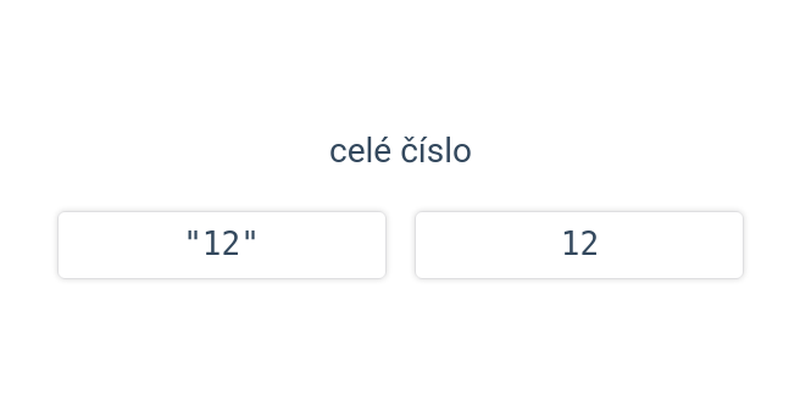
Task: Pick the string "12" answer
Action: pyautogui.click(x=222, y=244)
